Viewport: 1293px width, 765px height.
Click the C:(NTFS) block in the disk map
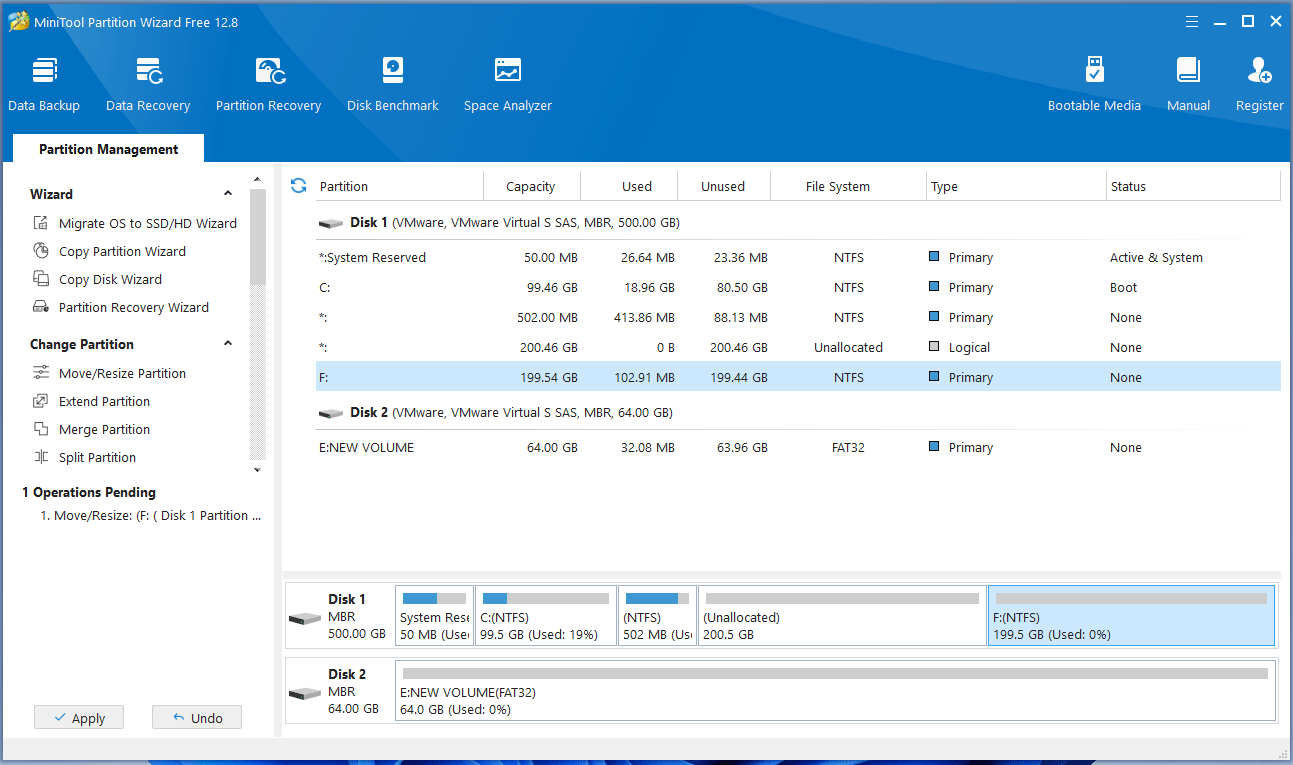pyautogui.click(x=546, y=616)
